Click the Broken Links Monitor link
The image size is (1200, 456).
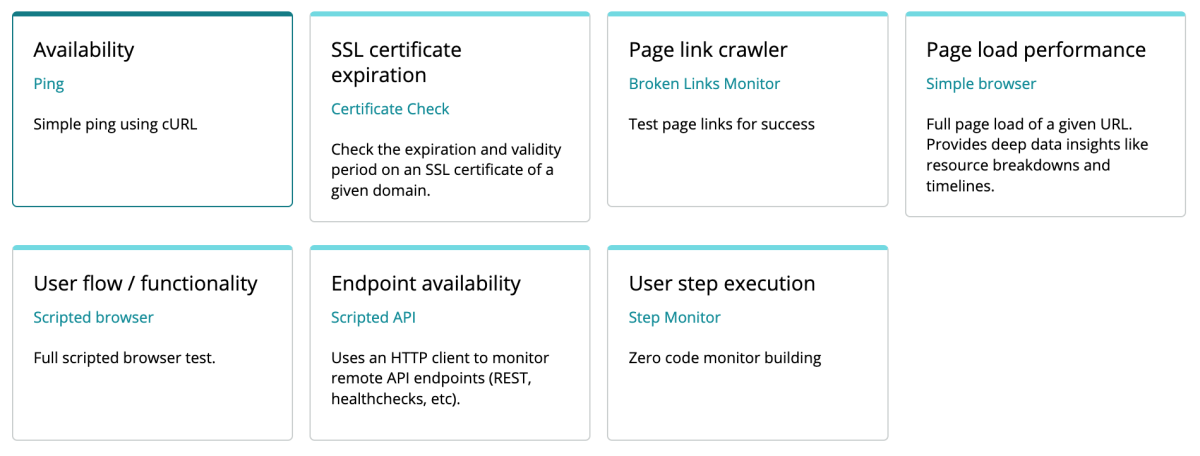point(704,84)
